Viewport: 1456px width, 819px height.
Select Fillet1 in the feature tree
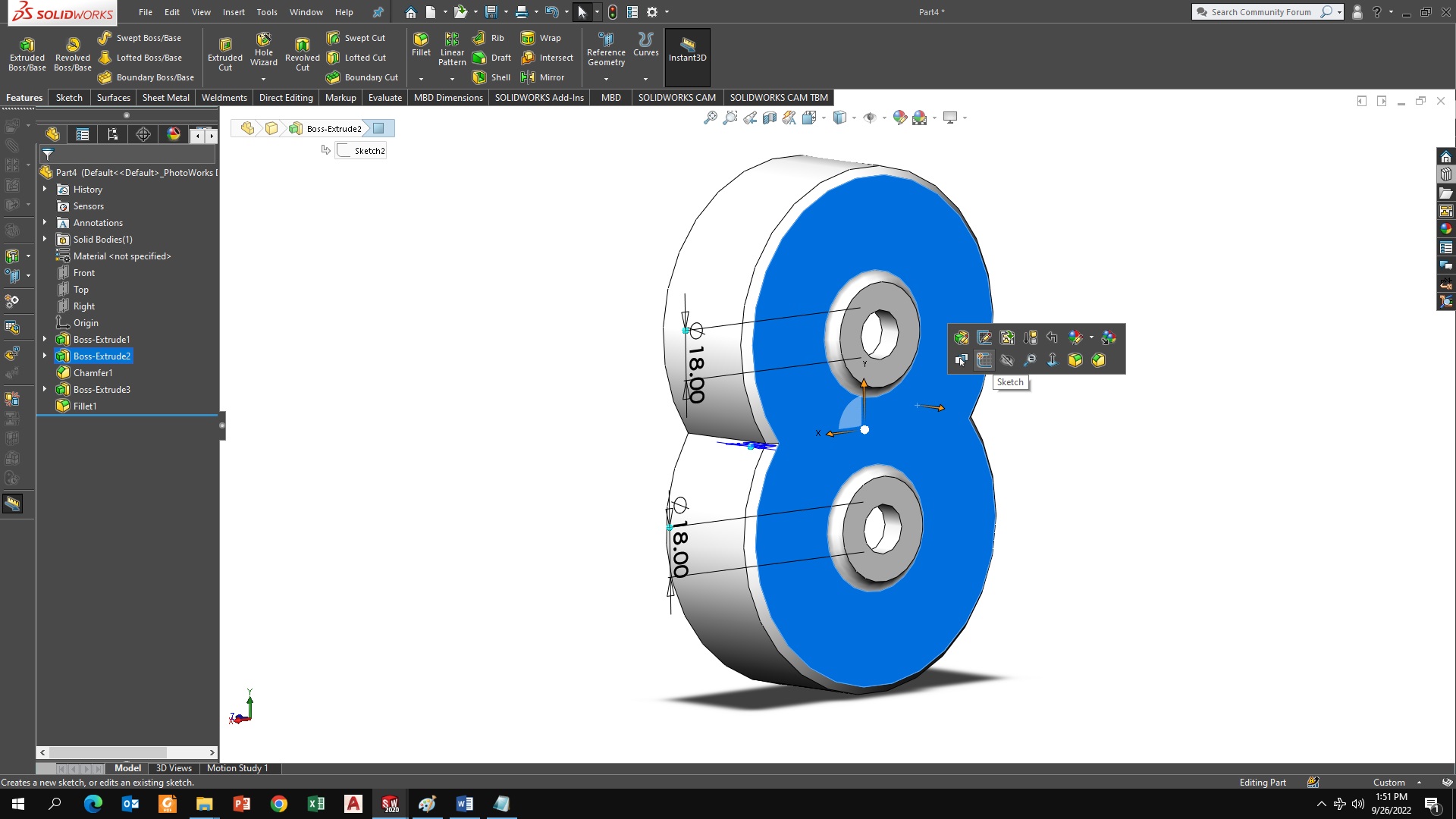tap(85, 406)
